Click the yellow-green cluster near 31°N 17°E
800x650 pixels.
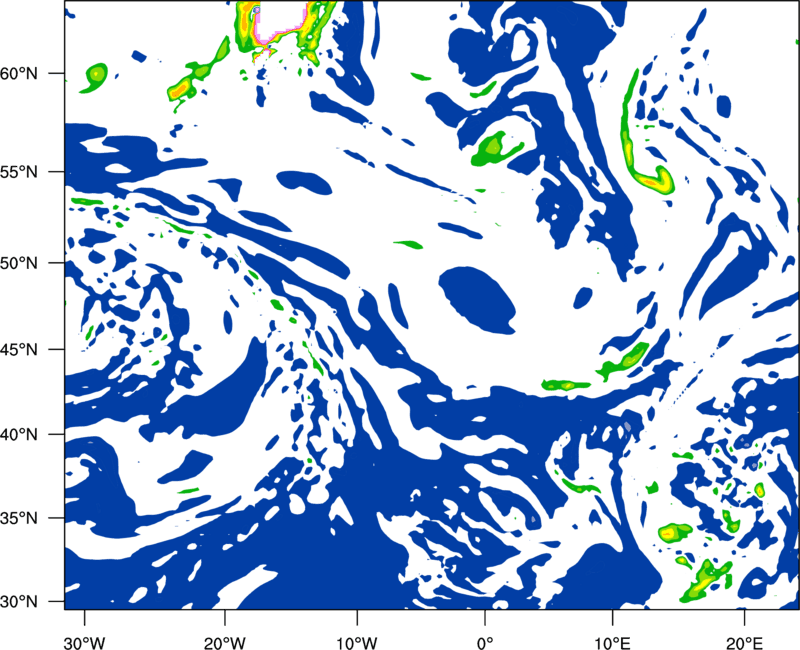(x=707, y=579)
